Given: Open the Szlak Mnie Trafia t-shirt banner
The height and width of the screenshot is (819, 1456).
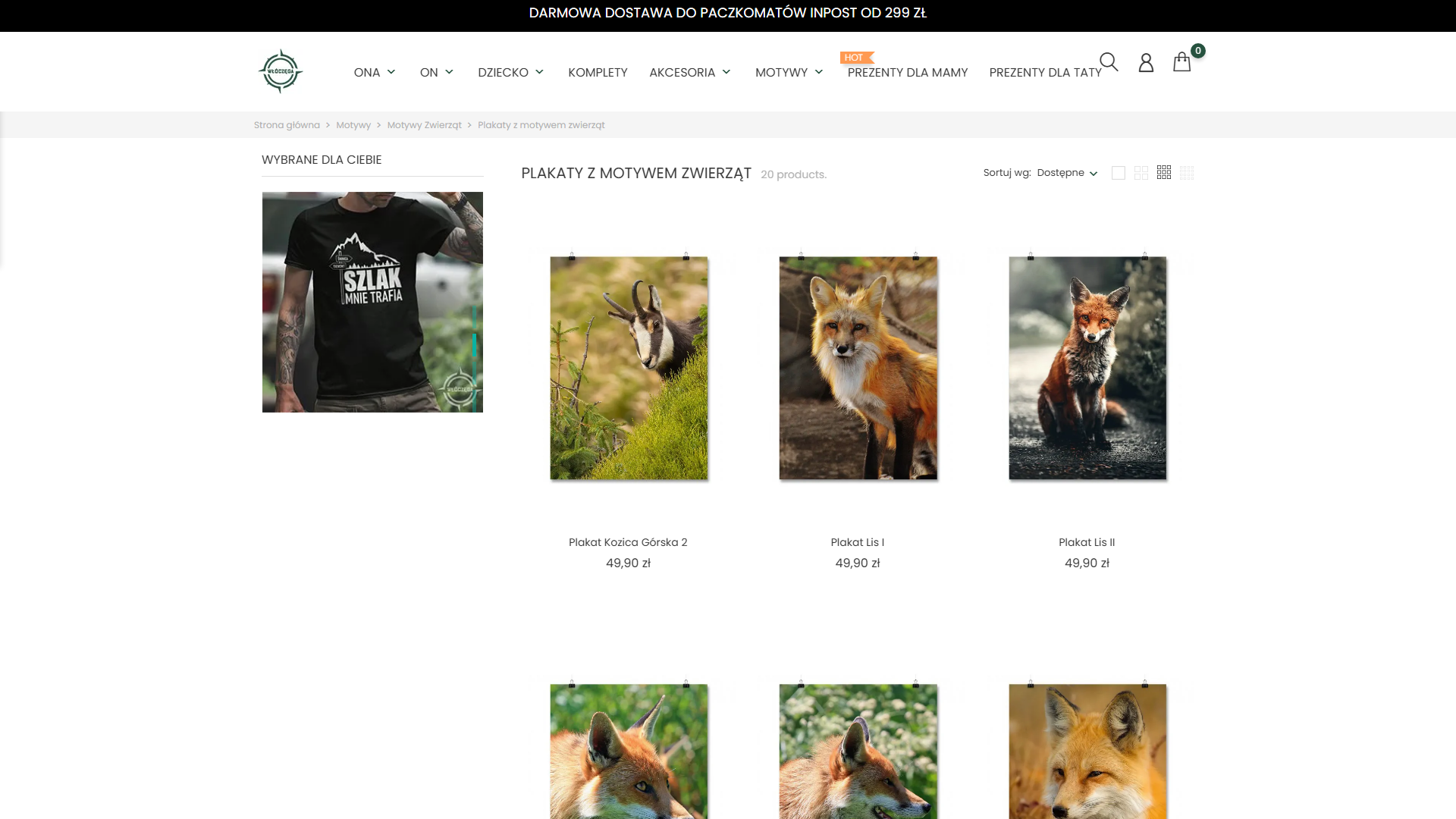Looking at the screenshot, I should (372, 302).
